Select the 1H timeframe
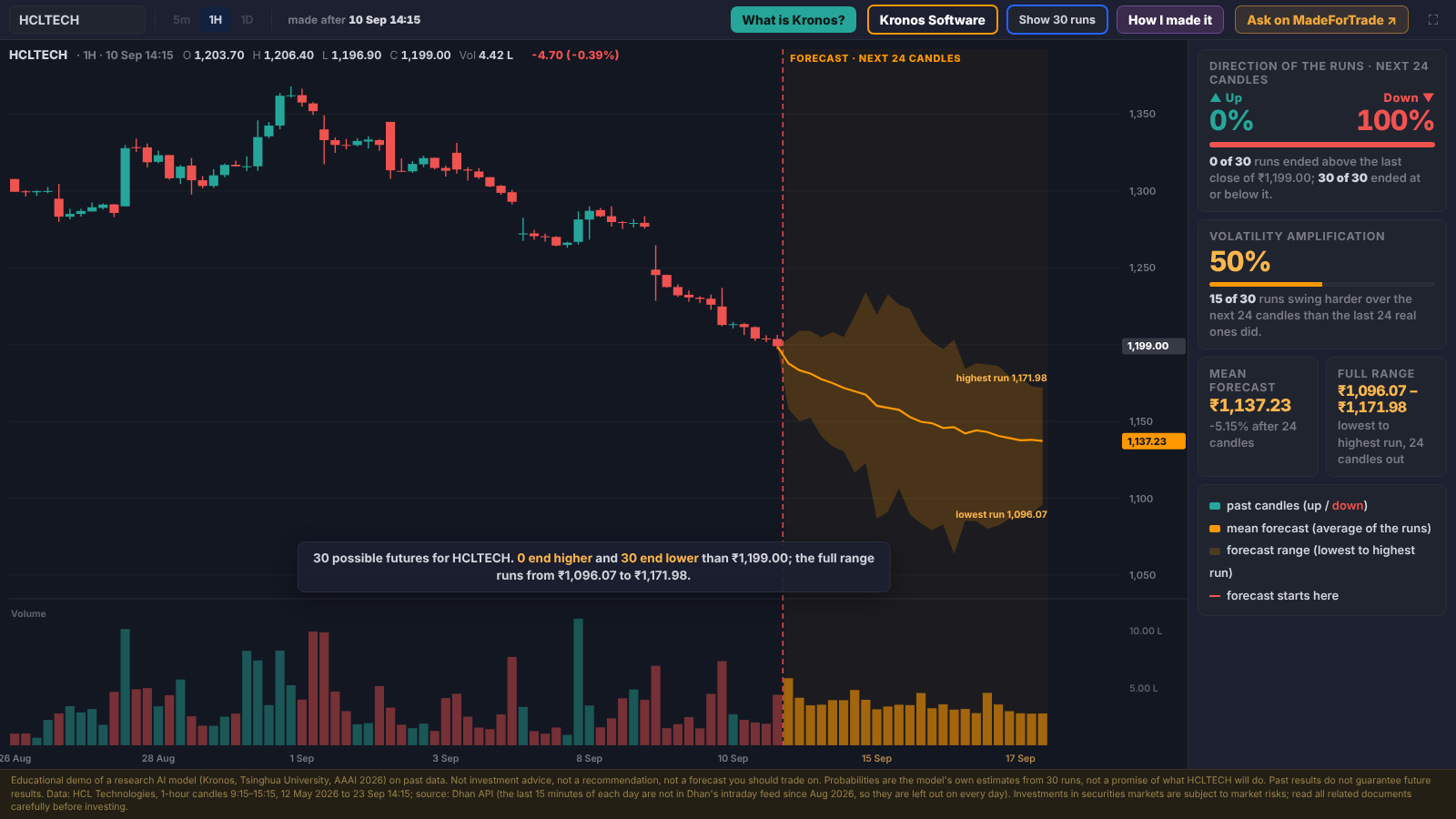The height and width of the screenshot is (819, 1456). point(216,20)
